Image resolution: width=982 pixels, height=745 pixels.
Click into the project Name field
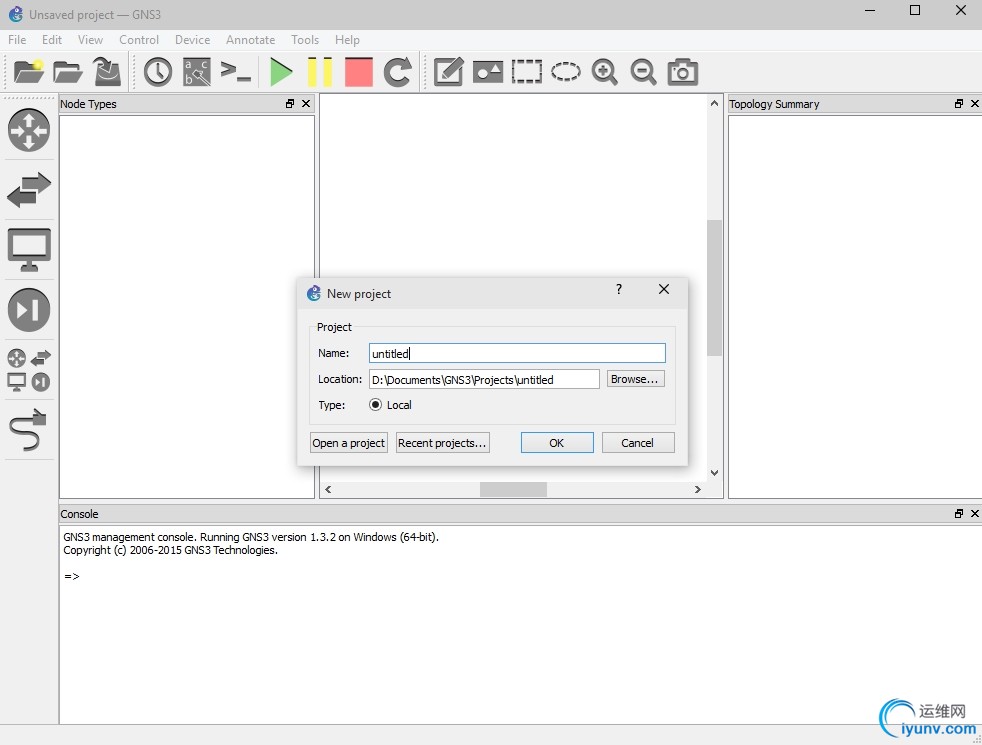pyautogui.click(x=517, y=353)
